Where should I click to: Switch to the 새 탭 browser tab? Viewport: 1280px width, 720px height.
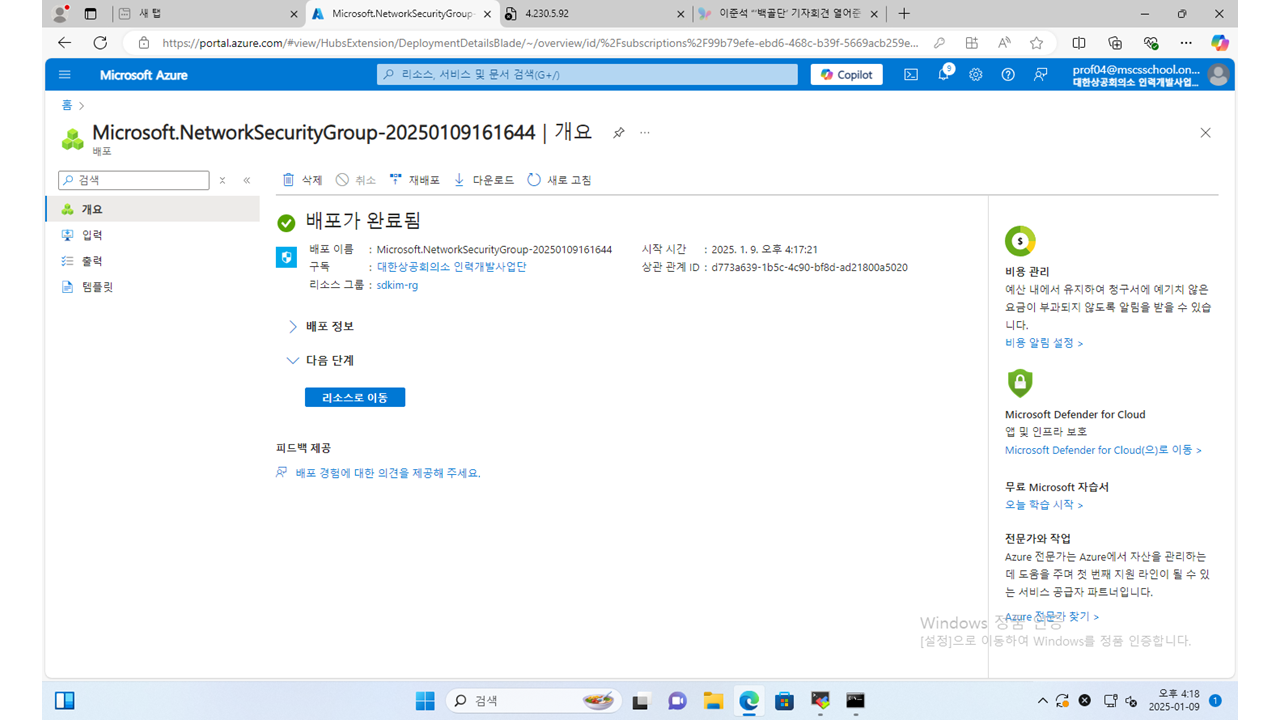tap(207, 14)
